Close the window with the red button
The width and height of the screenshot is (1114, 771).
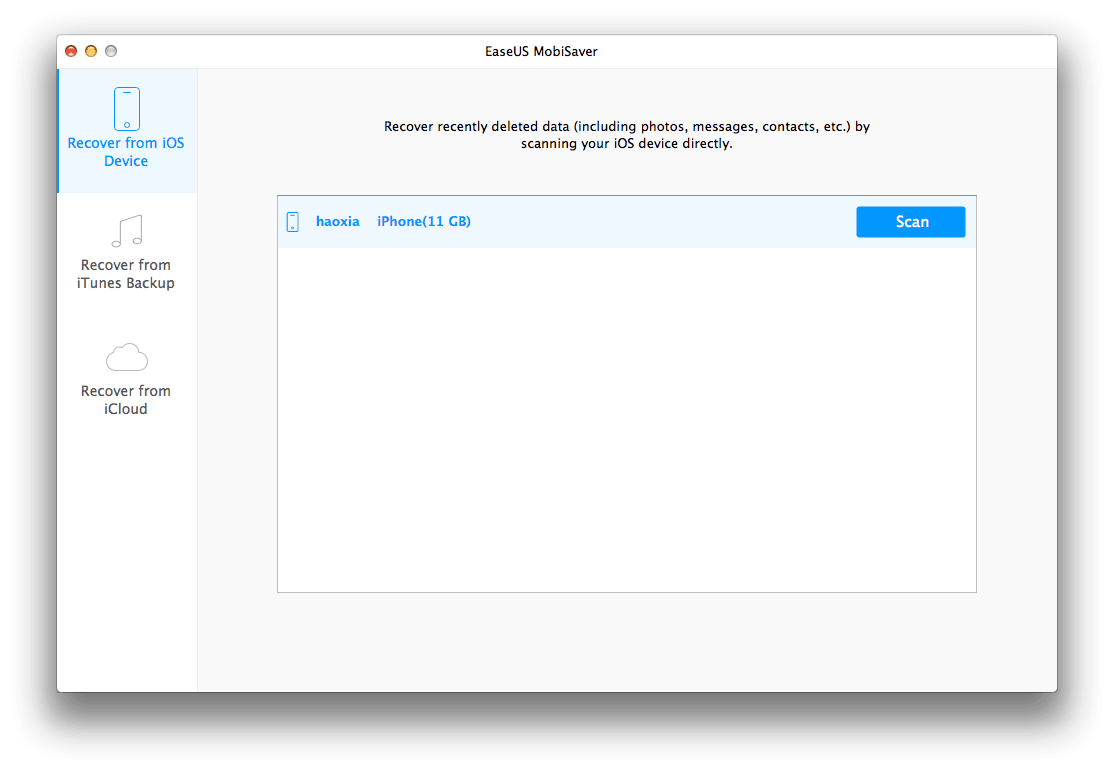[71, 51]
